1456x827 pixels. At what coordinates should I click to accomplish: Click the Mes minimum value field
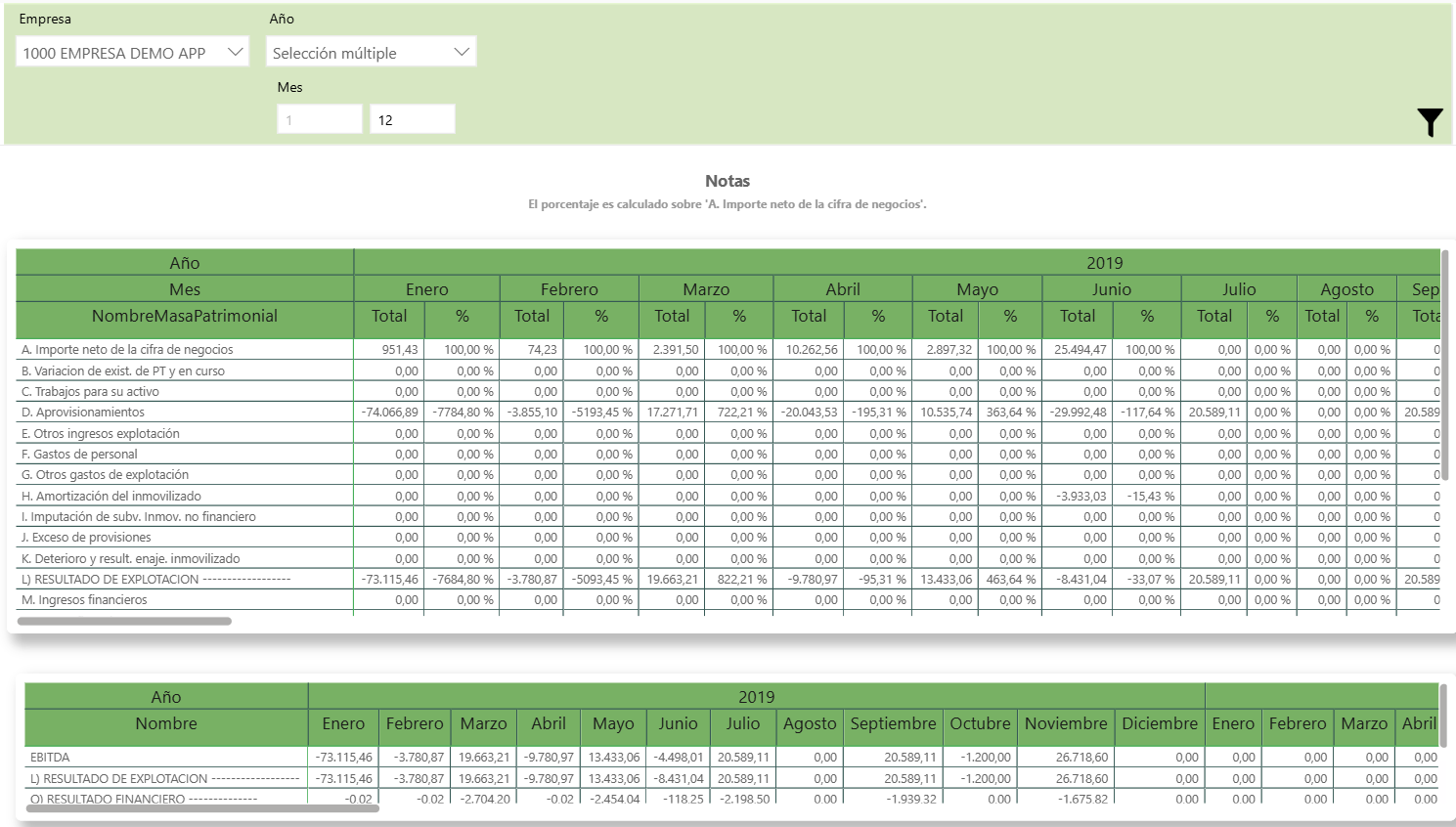pos(320,120)
